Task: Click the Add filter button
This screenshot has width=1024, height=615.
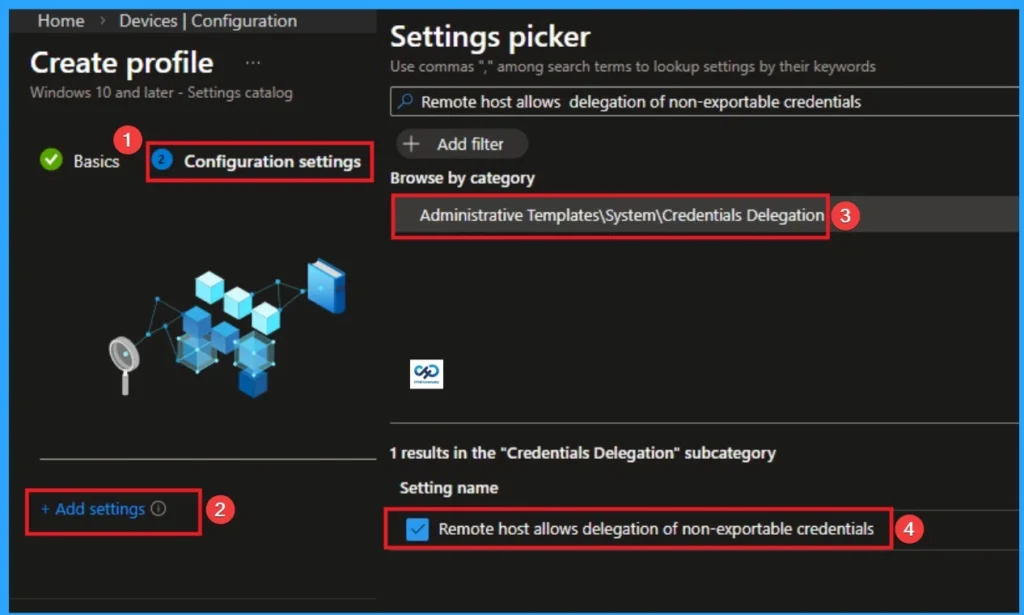Action: (x=460, y=143)
